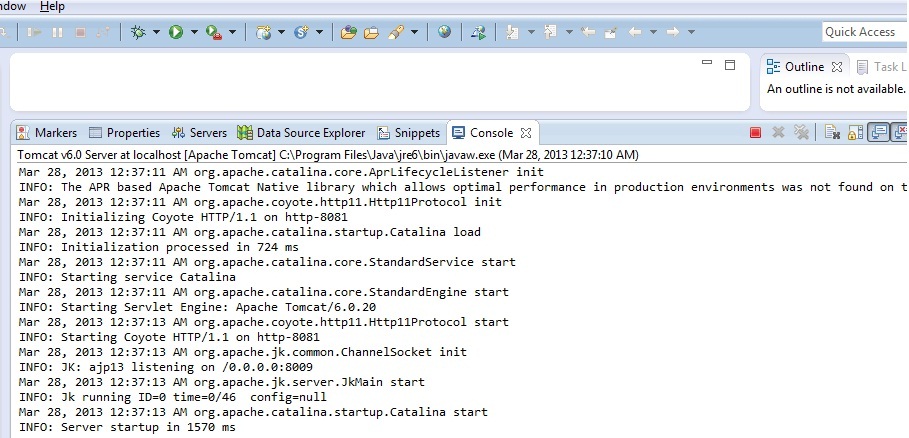This screenshot has width=909, height=438.
Task: Close the Outline view tab
Action: tap(837, 67)
